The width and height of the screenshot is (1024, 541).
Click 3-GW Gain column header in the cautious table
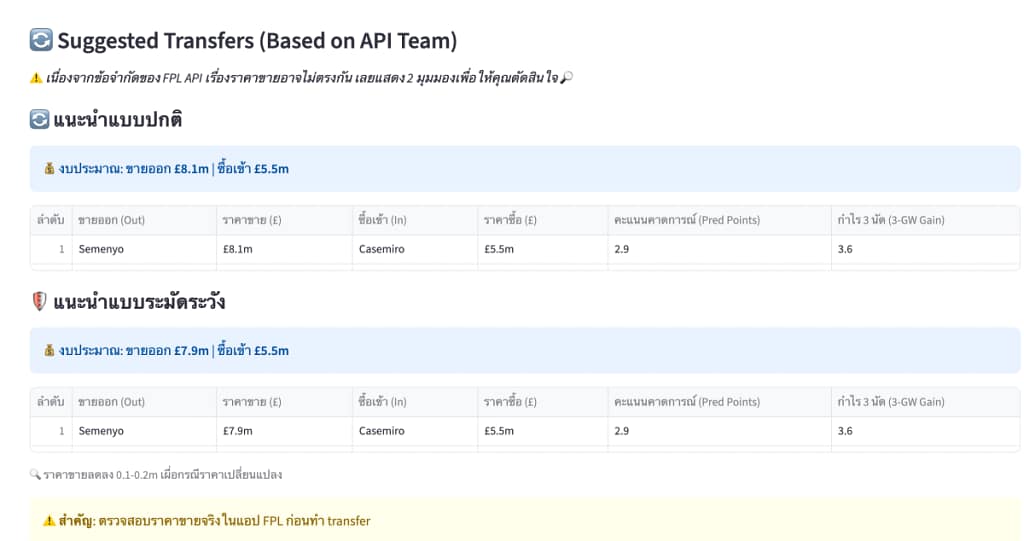point(890,402)
